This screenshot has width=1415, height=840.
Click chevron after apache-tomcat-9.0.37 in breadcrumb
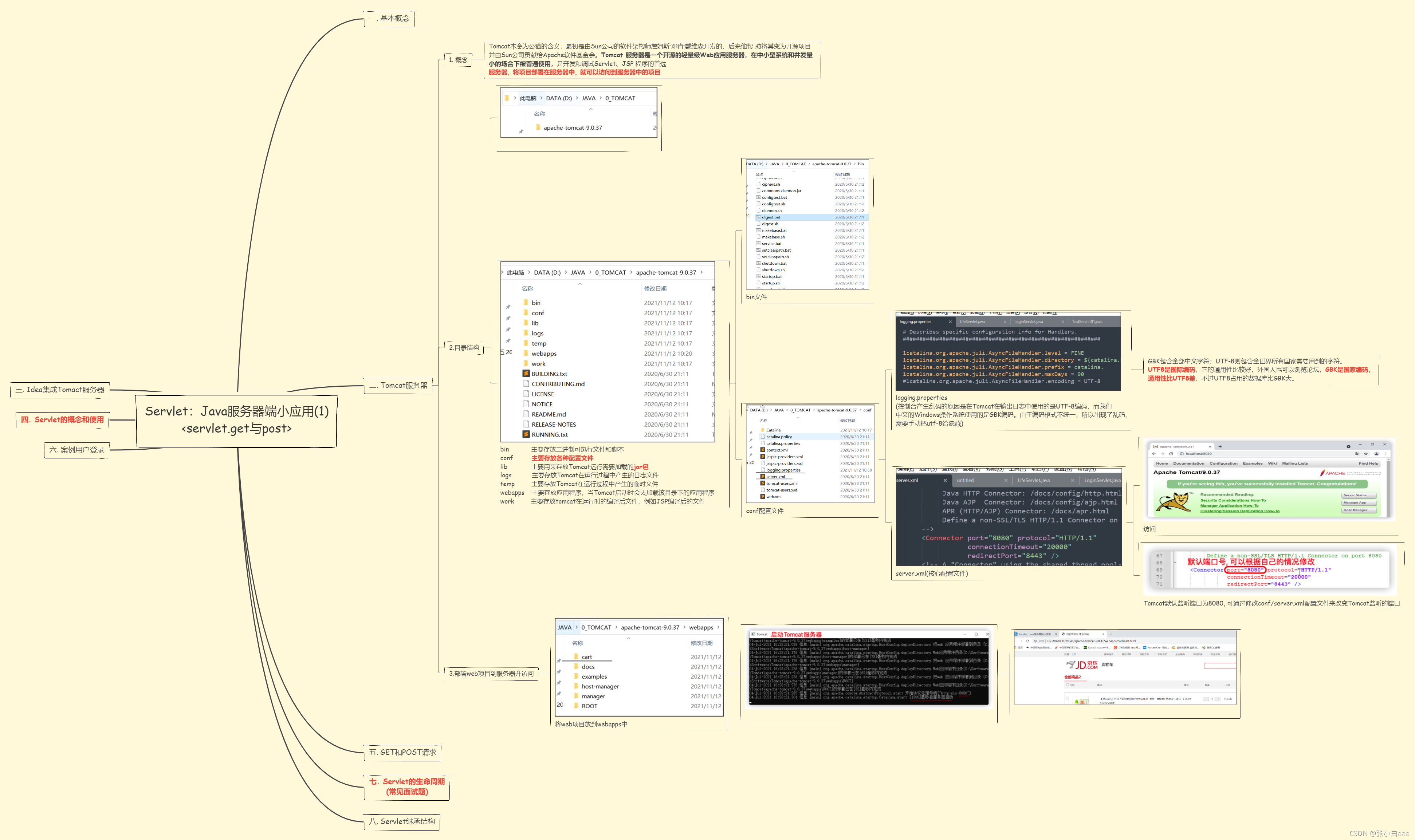click(x=701, y=272)
